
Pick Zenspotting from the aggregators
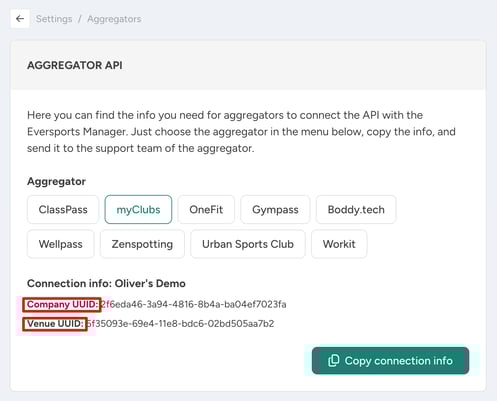(142, 244)
